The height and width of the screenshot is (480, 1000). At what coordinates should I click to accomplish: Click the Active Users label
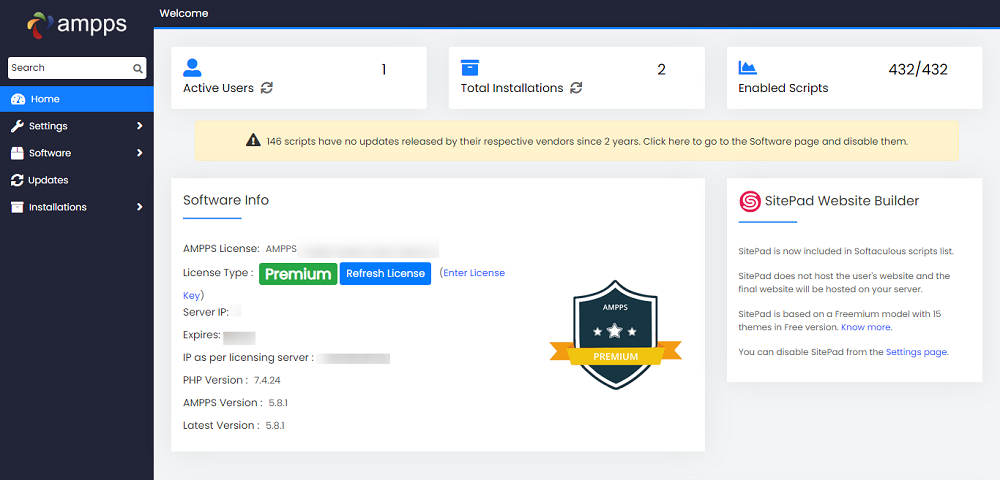(218, 88)
